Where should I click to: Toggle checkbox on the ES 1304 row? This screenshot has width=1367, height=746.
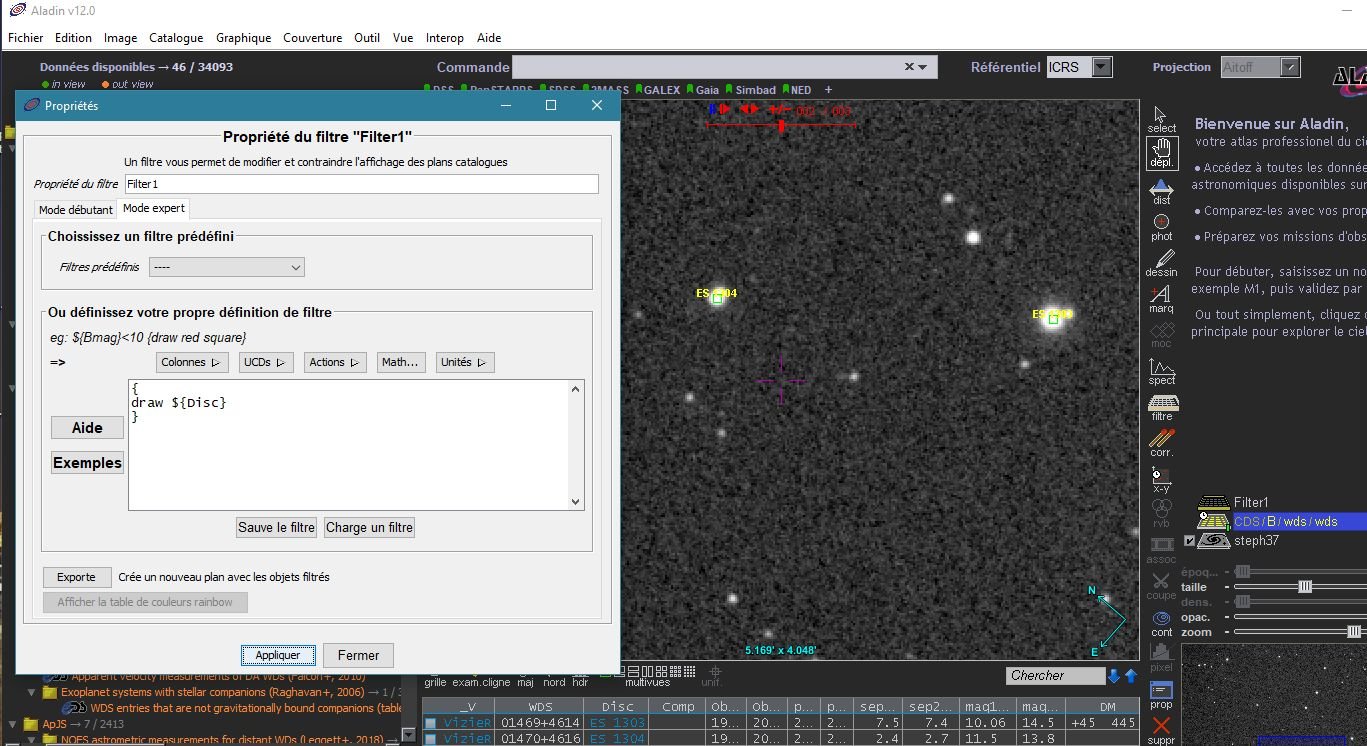(x=431, y=739)
